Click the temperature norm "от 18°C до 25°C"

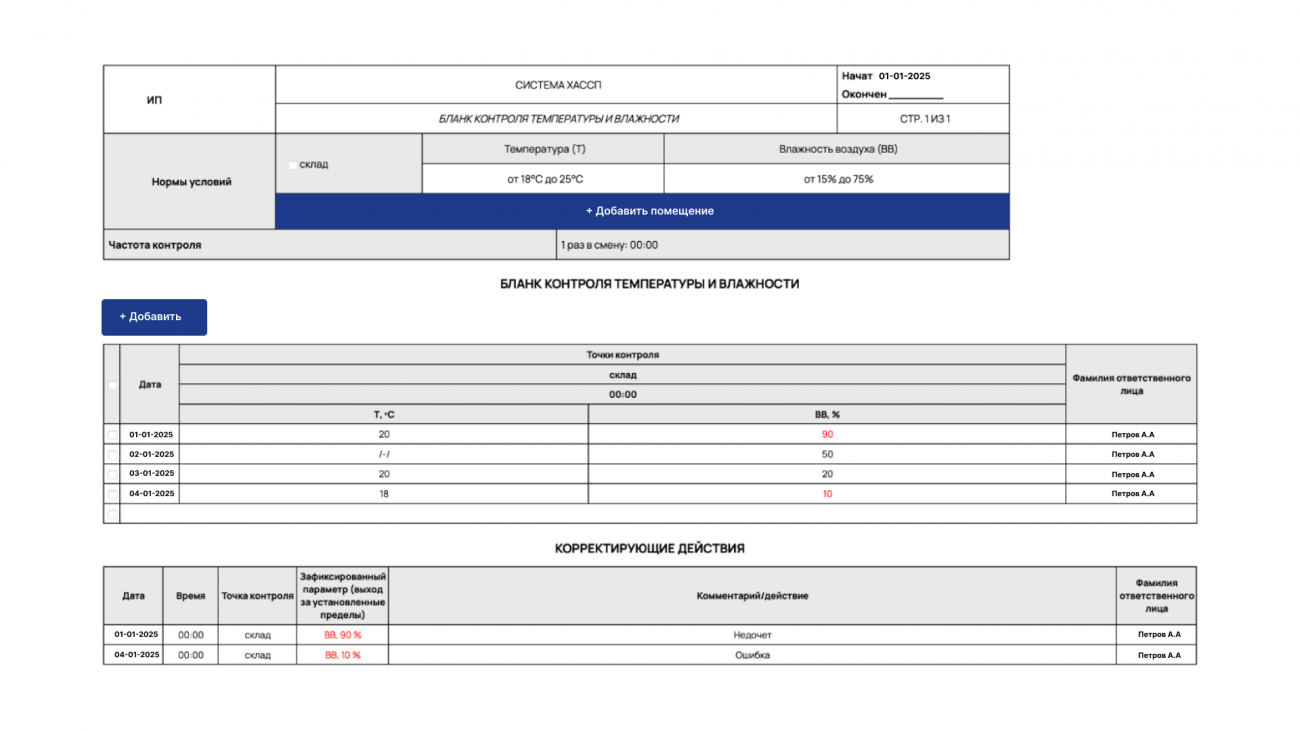point(544,180)
